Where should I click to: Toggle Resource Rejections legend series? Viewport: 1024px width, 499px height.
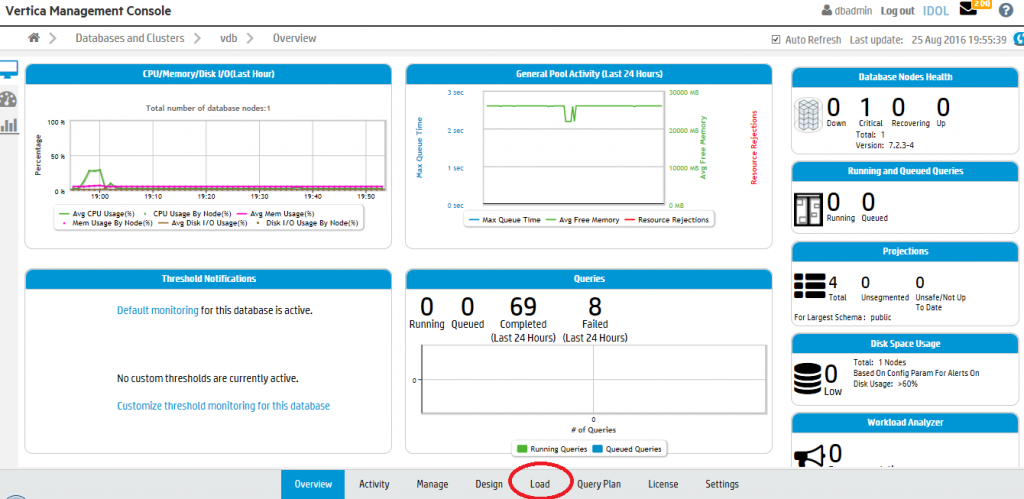click(x=667, y=220)
